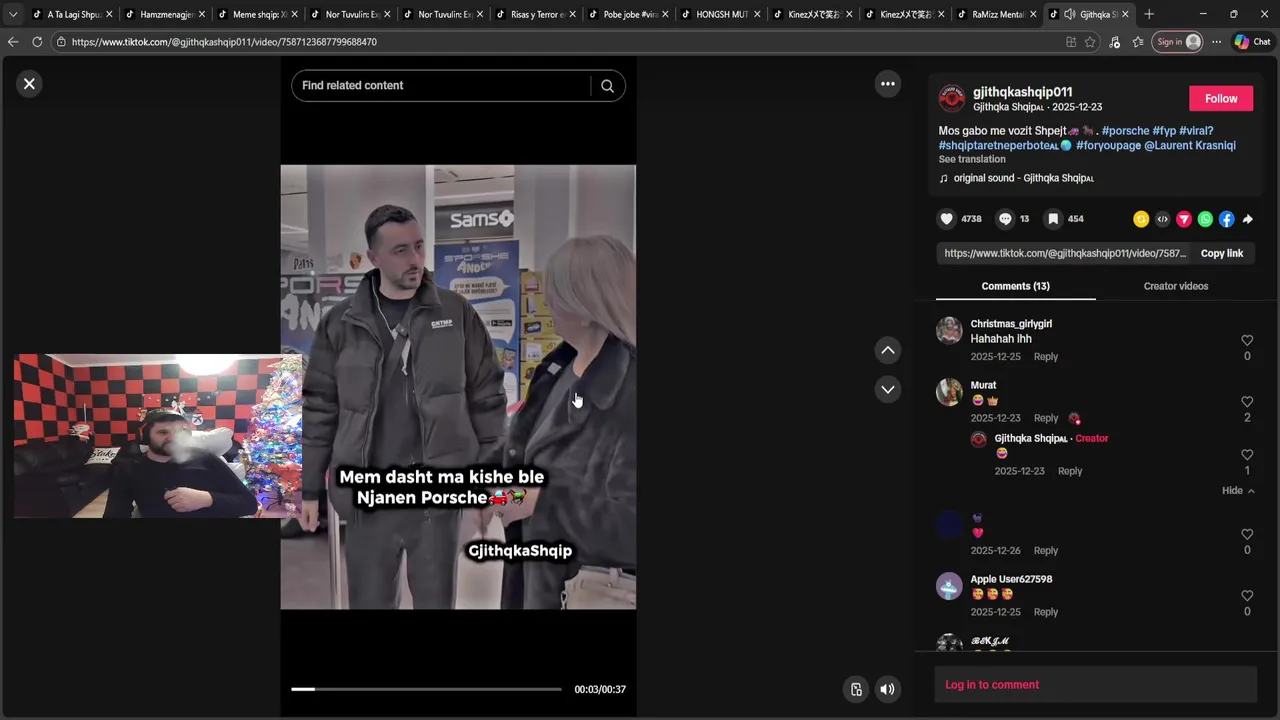This screenshot has width=1280, height=720.
Task: Click the browser address bar URL
Action: coord(224,42)
